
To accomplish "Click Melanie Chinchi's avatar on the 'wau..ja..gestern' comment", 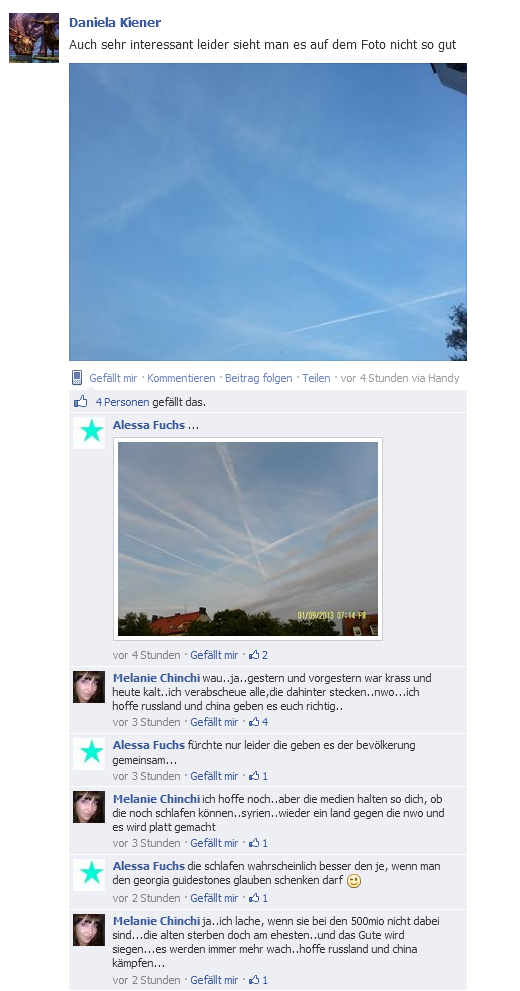I will 89,687.
